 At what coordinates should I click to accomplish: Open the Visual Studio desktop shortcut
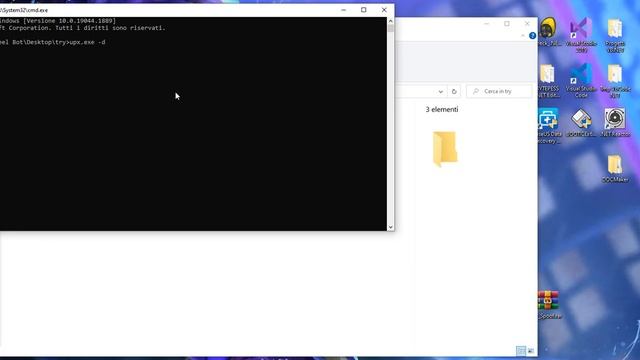click(581, 35)
